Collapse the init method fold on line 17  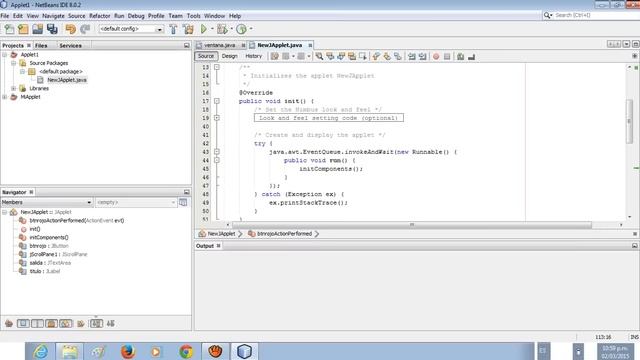[217, 101]
